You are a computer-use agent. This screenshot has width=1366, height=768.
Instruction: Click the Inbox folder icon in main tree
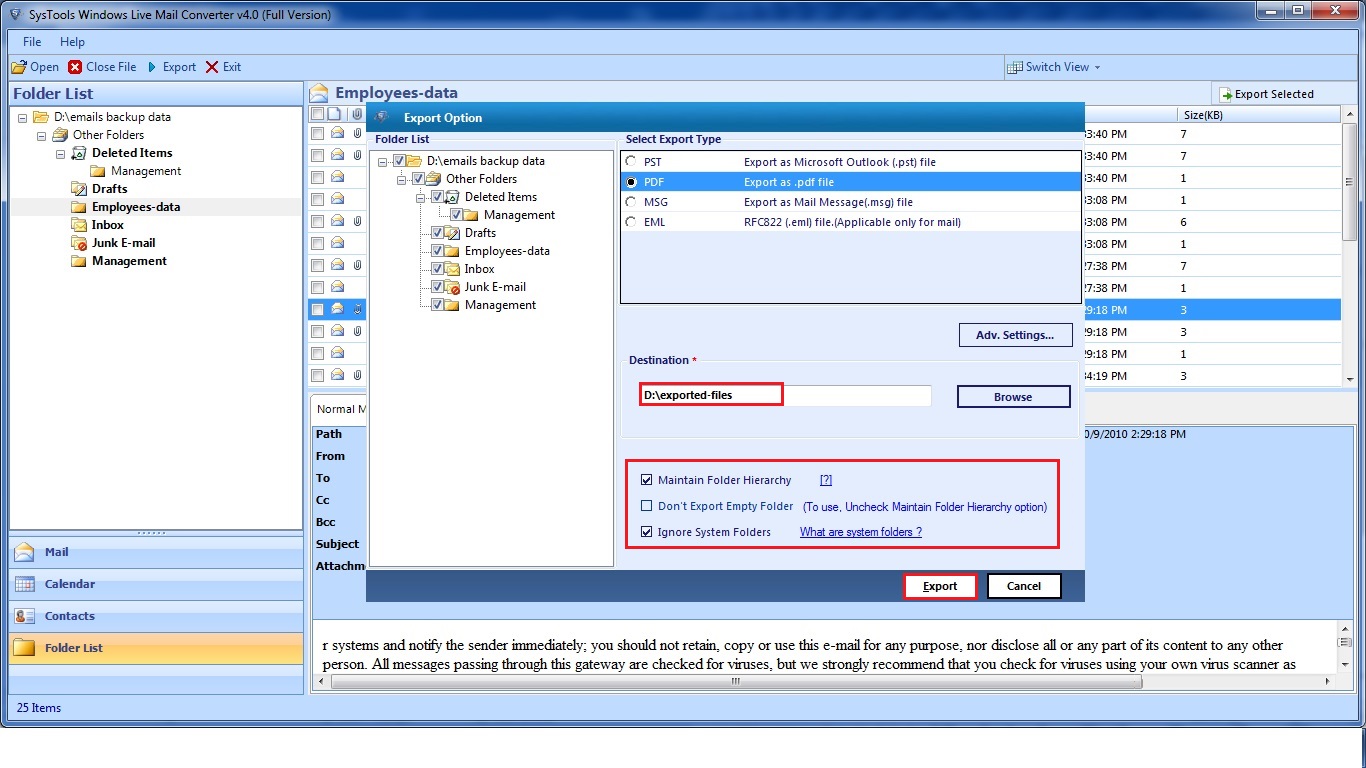tap(79, 225)
